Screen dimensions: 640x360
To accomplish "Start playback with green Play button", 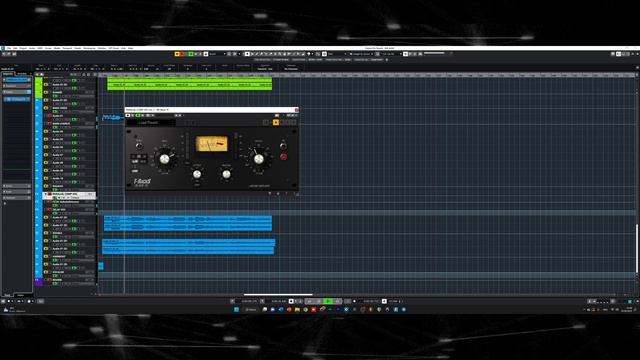I will coord(328,301).
